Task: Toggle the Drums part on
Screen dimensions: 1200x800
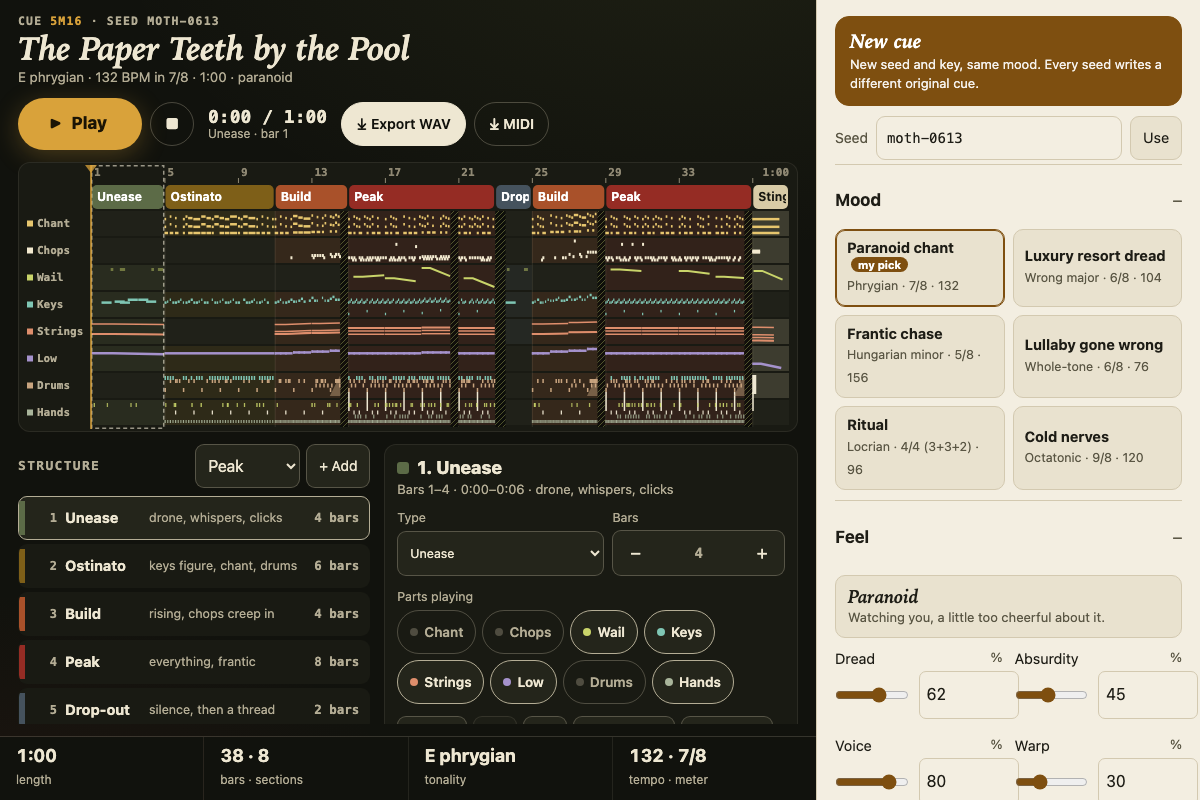Action: (604, 682)
